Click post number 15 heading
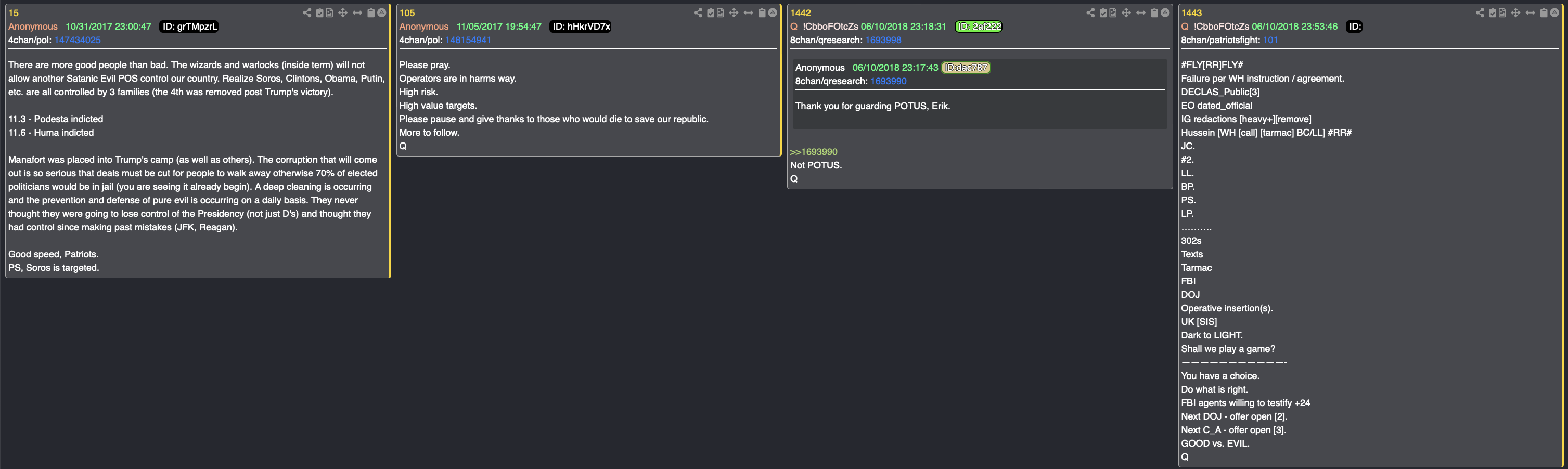The height and width of the screenshot is (469, 1568). 14,13
